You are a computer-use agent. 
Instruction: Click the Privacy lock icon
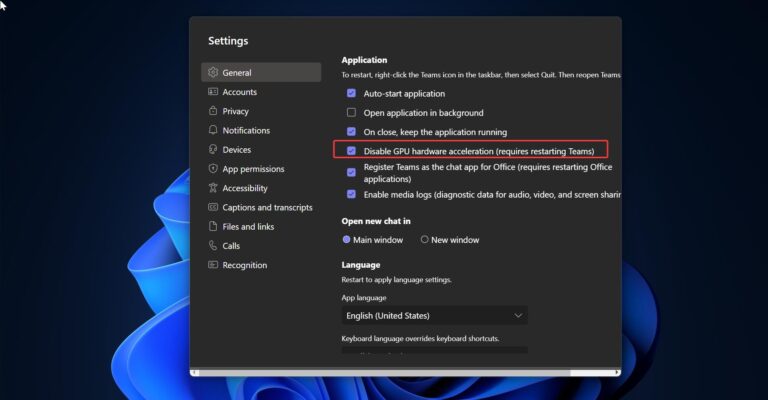click(213, 111)
